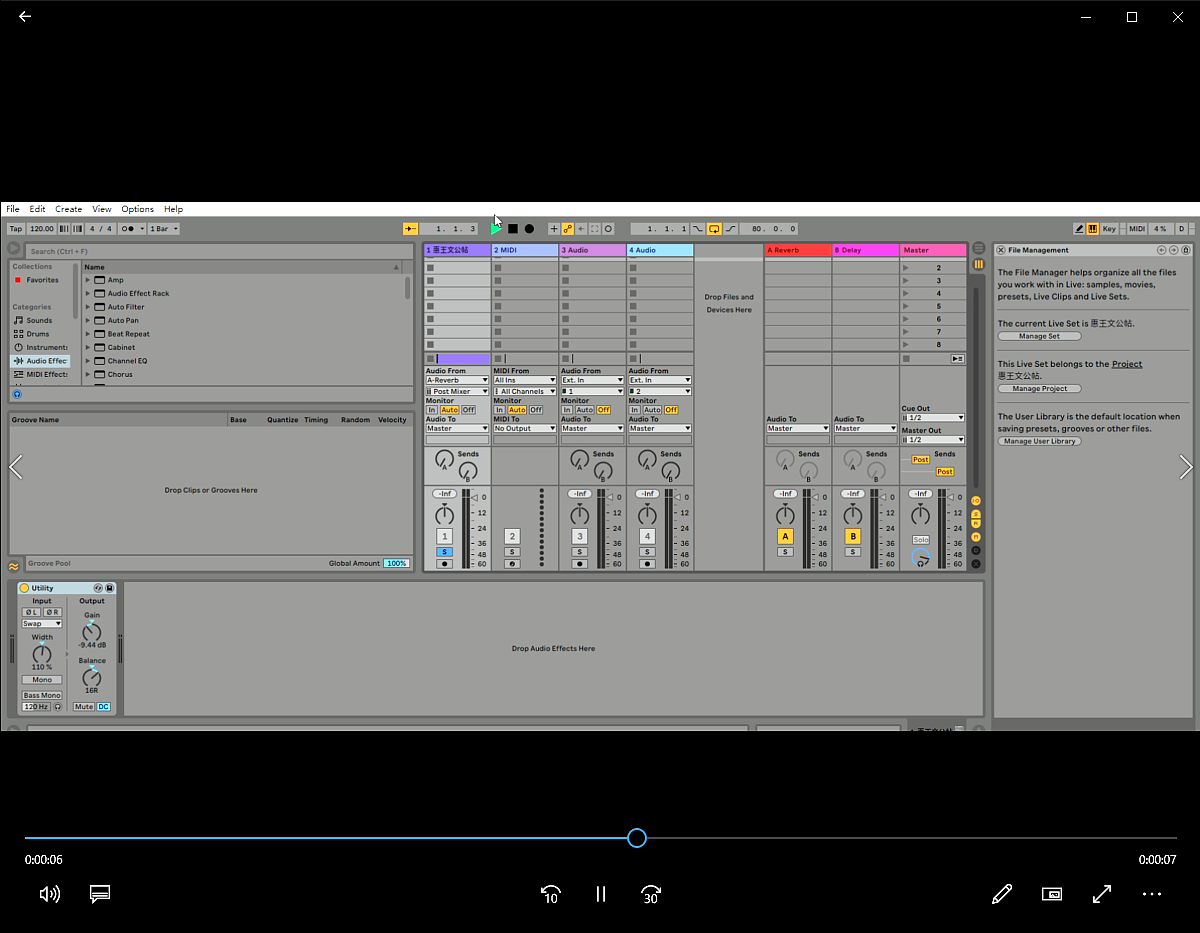Open video player volume control
1200x933 pixels.
coord(49,894)
